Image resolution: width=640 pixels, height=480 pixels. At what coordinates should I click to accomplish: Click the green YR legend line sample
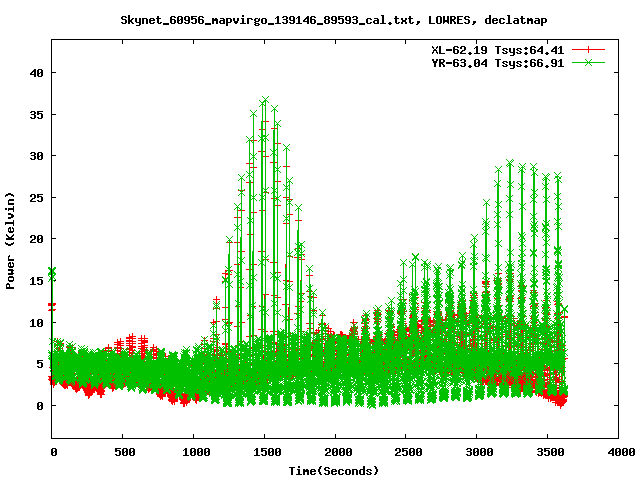[x=588, y=62]
